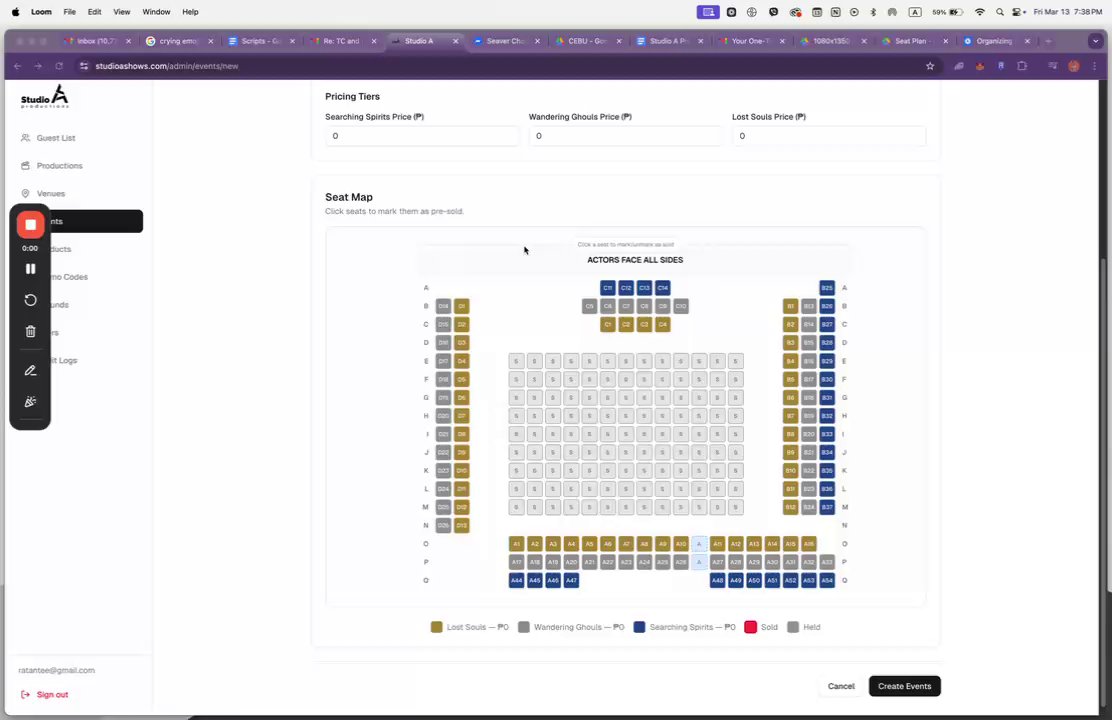Stop the Loom recording with the red button
Image resolution: width=1112 pixels, height=720 pixels.
[30, 225]
